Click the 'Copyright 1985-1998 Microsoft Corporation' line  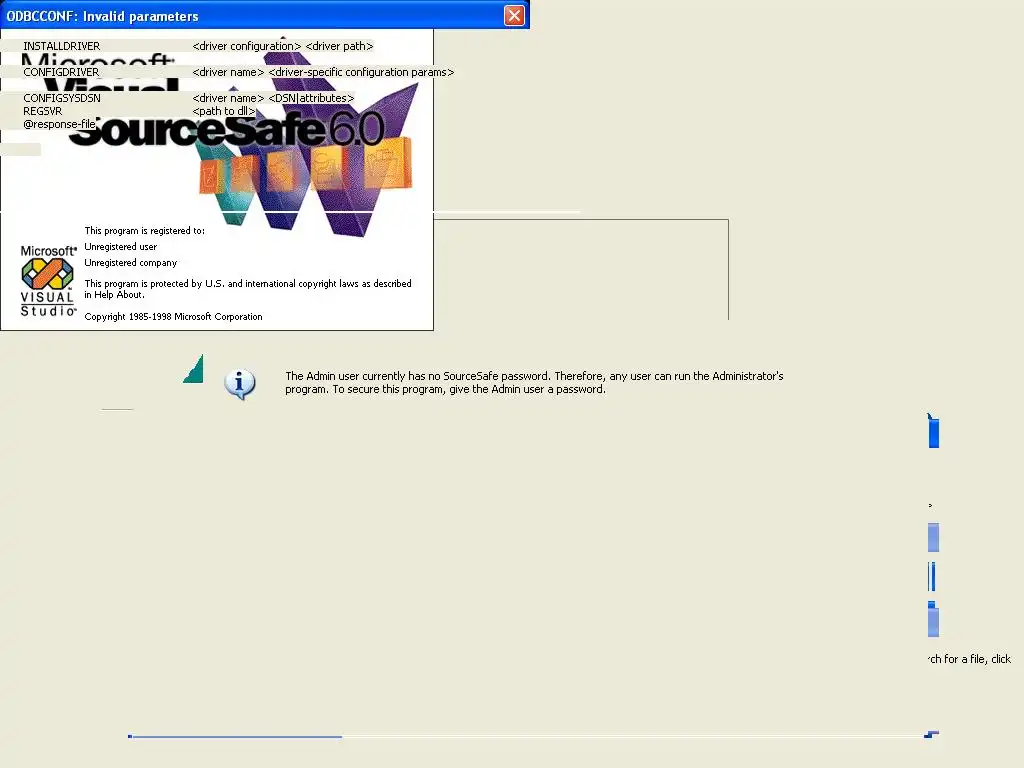[x=173, y=317]
